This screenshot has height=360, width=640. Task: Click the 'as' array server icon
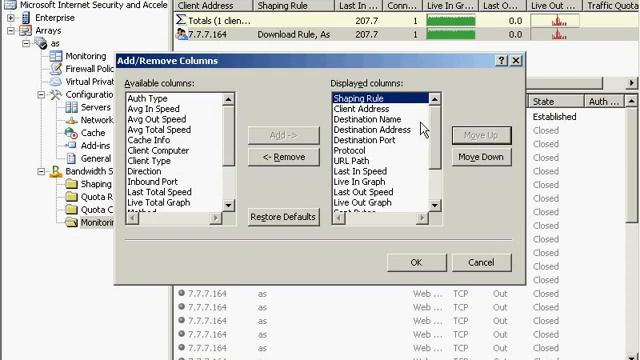coord(41,43)
